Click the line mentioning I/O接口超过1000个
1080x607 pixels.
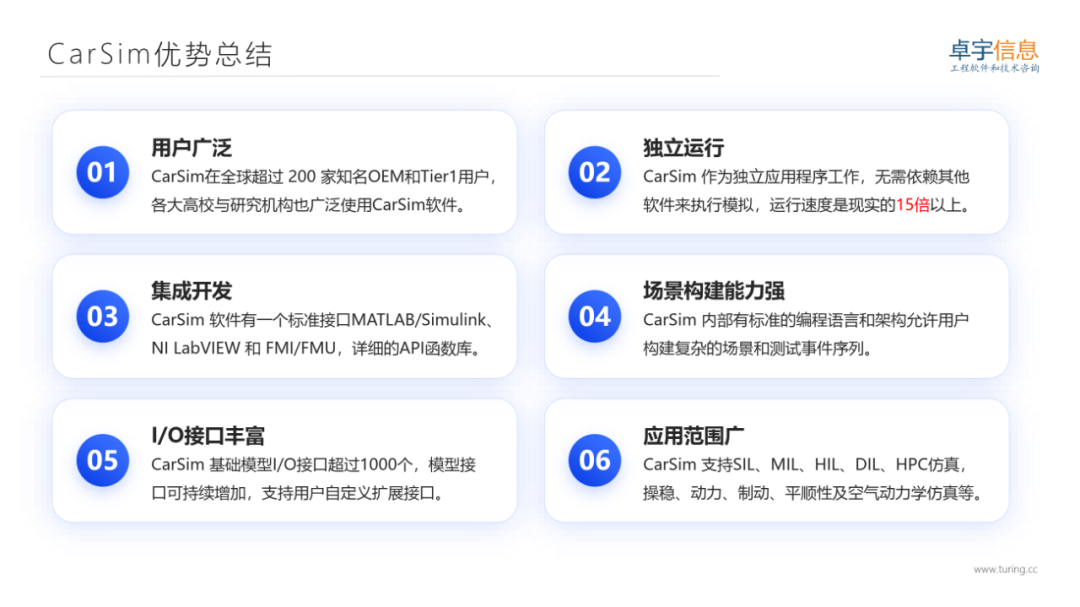coord(313,465)
